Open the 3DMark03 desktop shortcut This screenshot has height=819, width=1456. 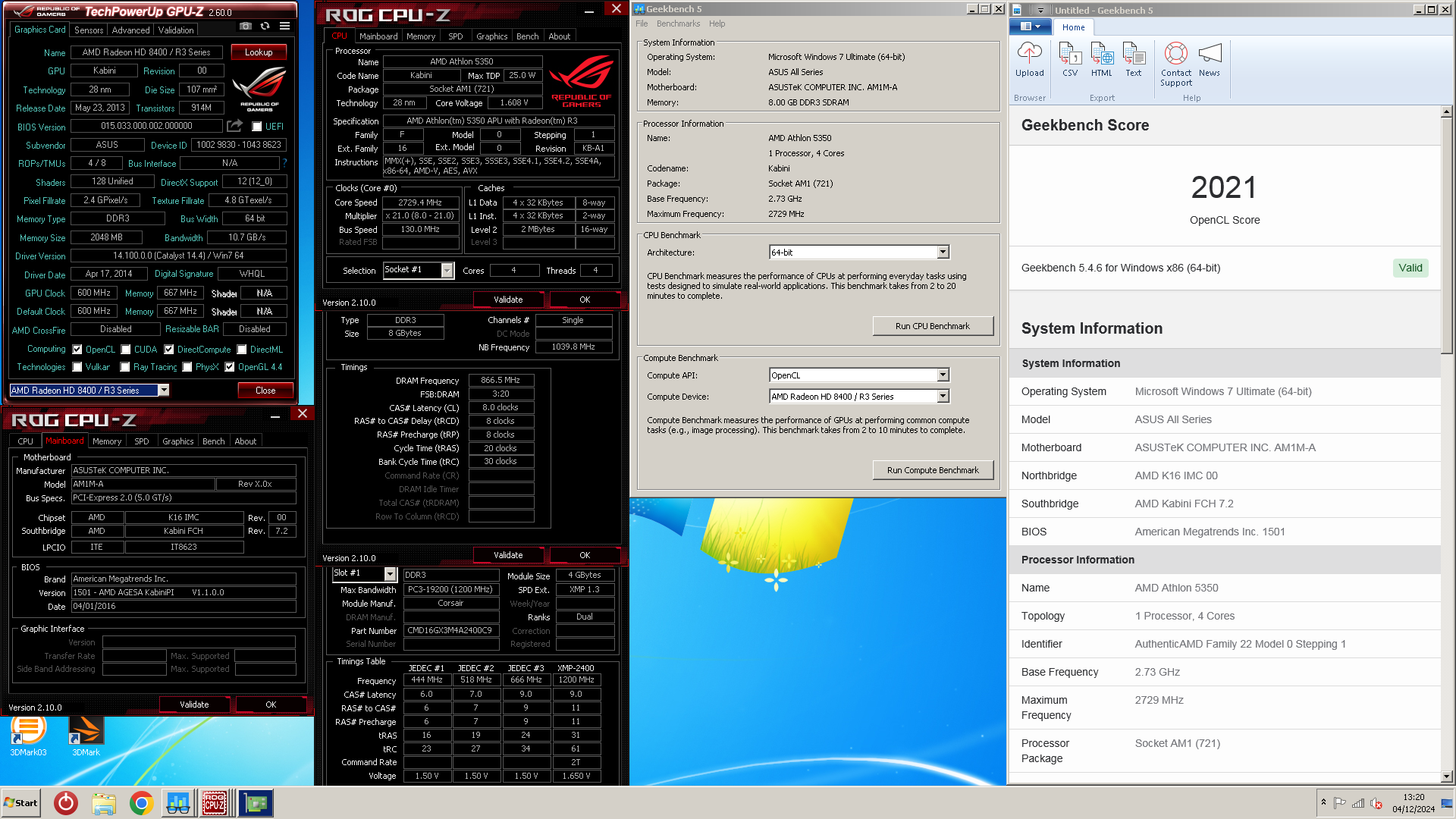tap(28, 736)
